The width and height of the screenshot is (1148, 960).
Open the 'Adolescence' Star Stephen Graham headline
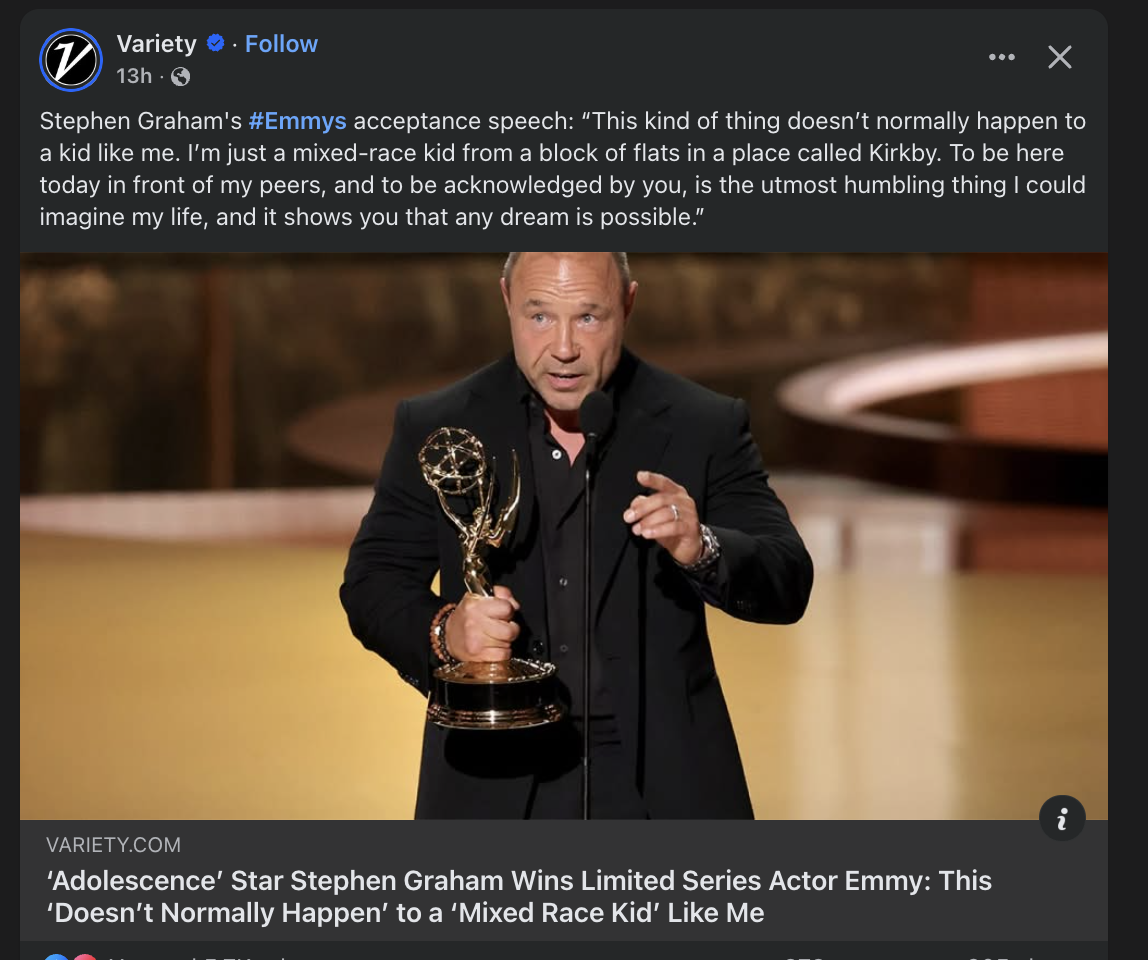point(518,896)
